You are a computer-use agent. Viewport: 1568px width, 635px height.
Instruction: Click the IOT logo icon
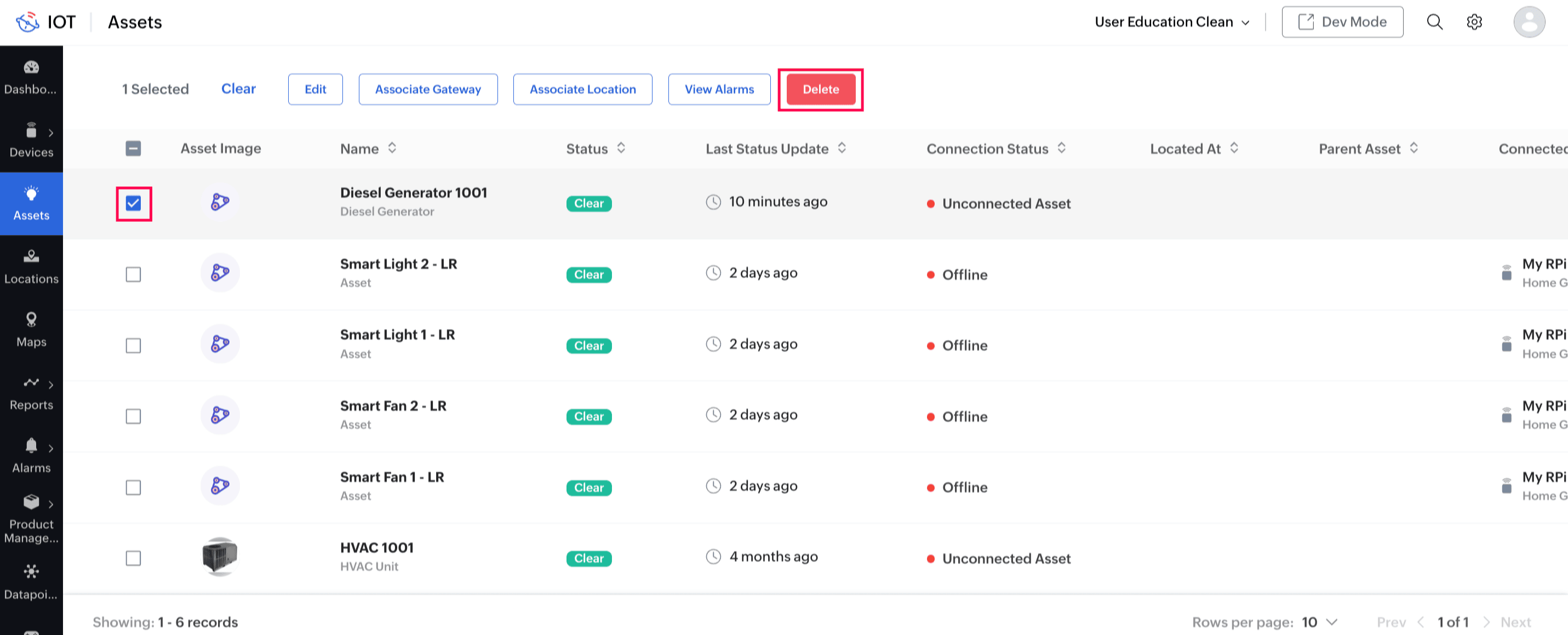[x=27, y=22]
